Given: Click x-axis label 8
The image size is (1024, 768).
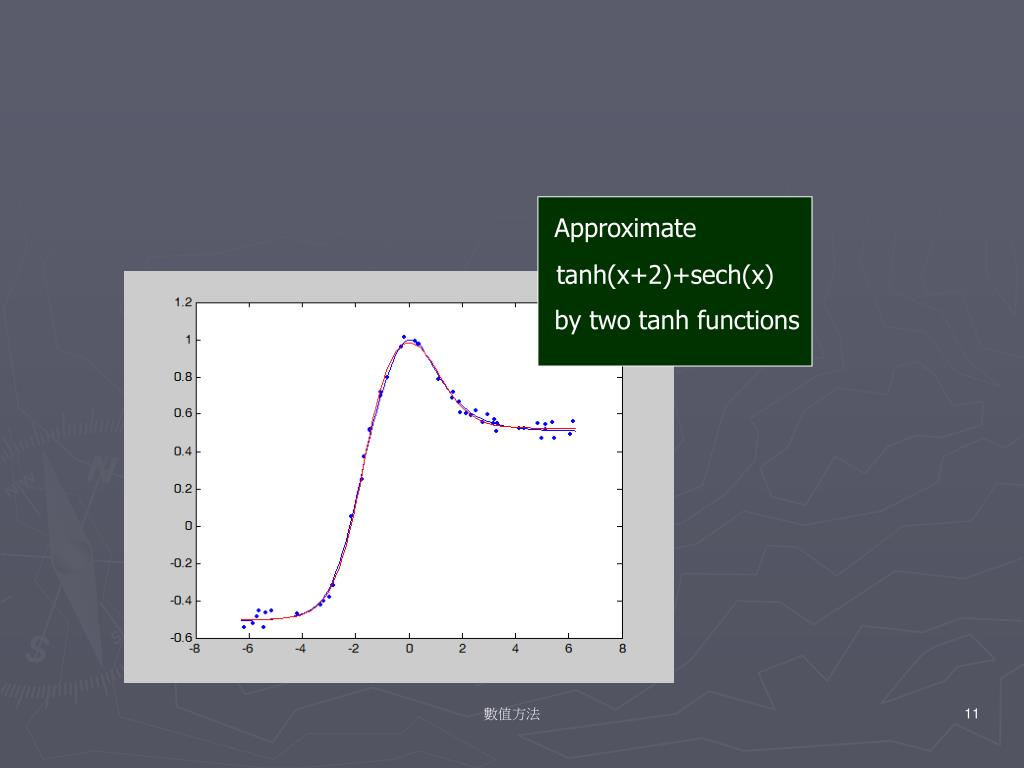Looking at the screenshot, I should tap(622, 649).
